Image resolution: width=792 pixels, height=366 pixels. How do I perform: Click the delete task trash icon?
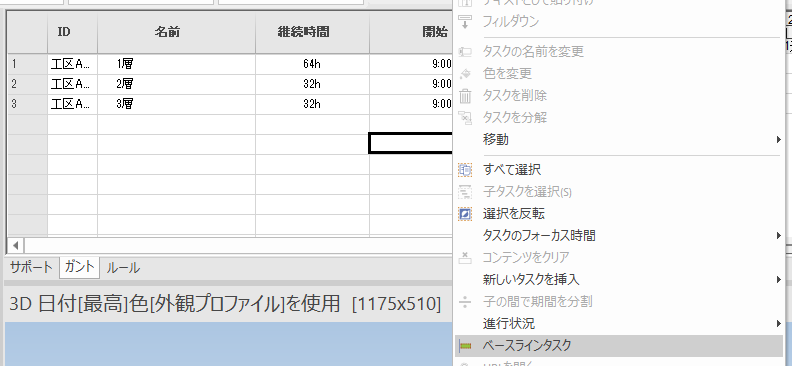[x=465, y=95]
